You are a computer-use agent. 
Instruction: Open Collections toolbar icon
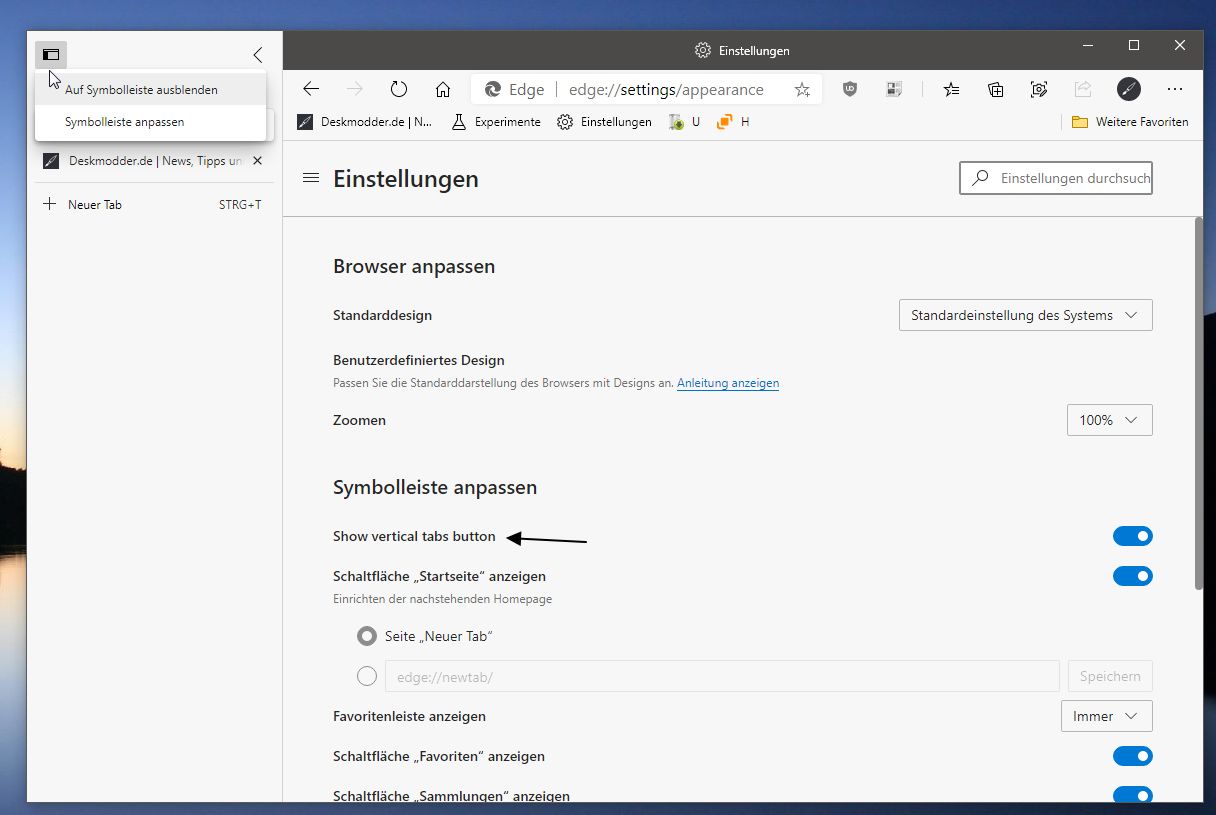pyautogui.click(x=996, y=89)
